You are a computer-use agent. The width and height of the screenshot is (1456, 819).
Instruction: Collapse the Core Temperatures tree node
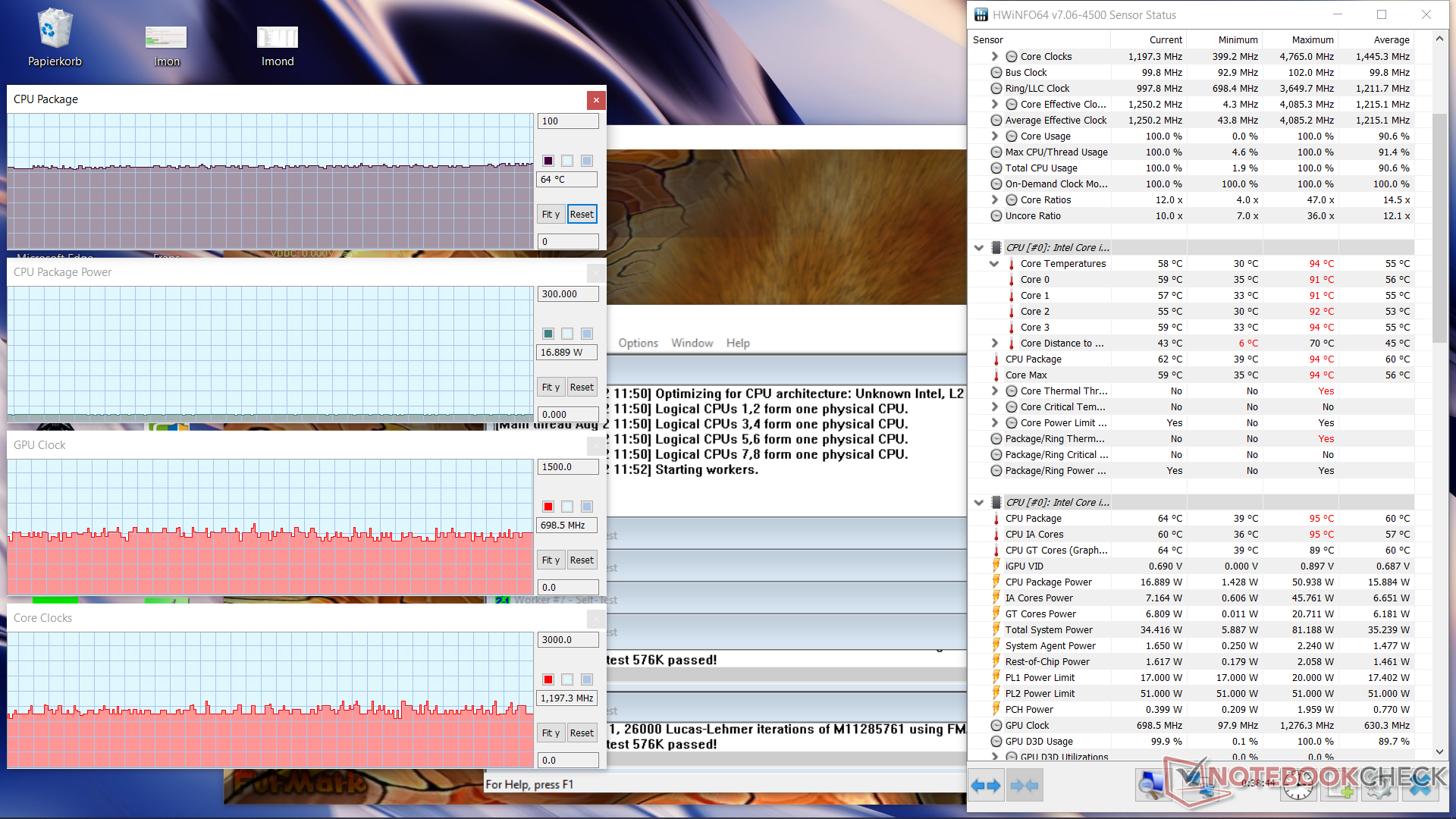coord(994,264)
